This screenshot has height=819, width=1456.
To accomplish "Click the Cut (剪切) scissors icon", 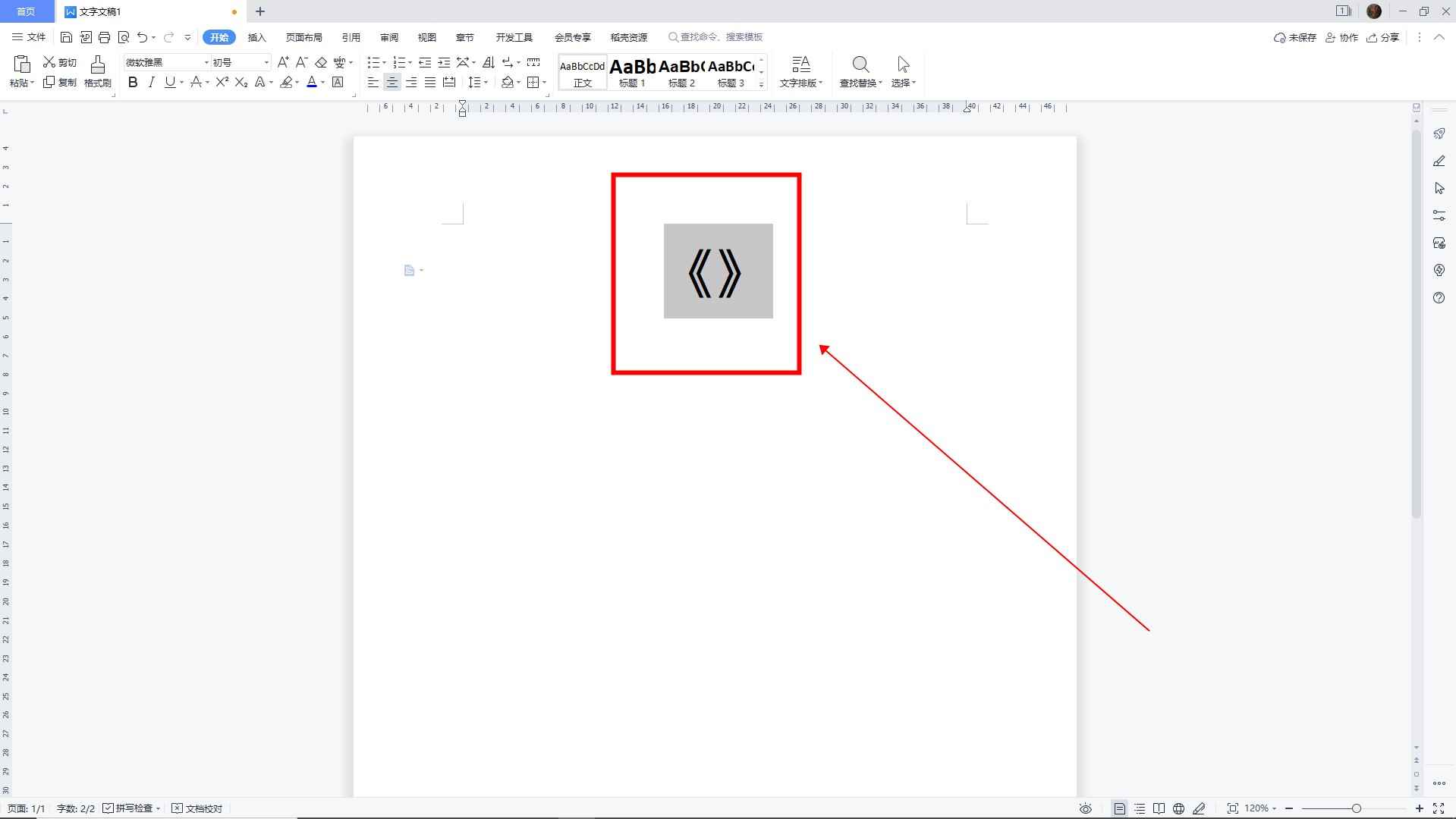I will point(49,62).
